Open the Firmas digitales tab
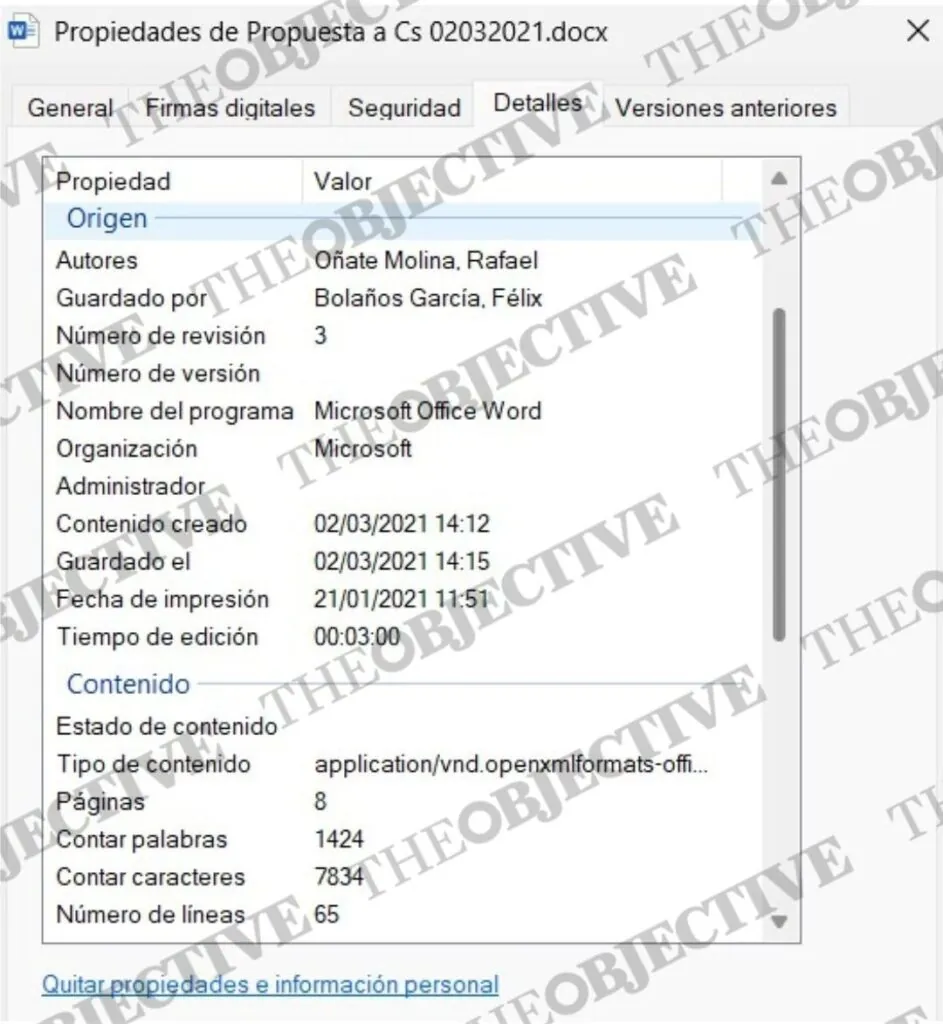This screenshot has width=943, height=1024. coord(230,108)
